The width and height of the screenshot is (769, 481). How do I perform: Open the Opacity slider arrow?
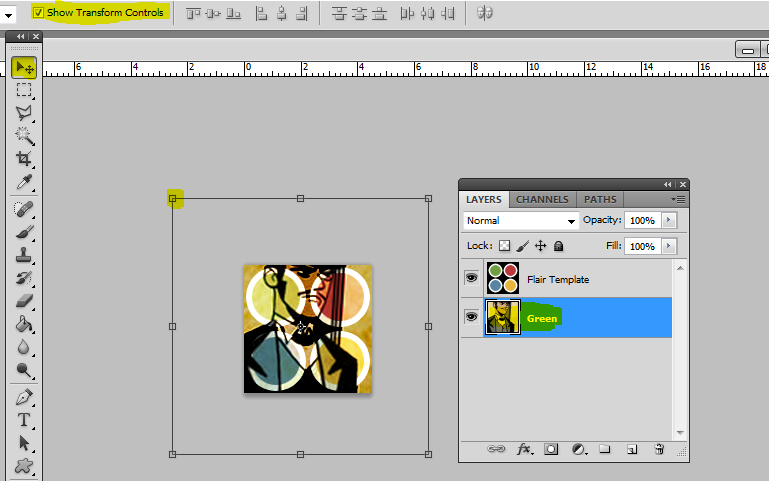click(x=668, y=220)
